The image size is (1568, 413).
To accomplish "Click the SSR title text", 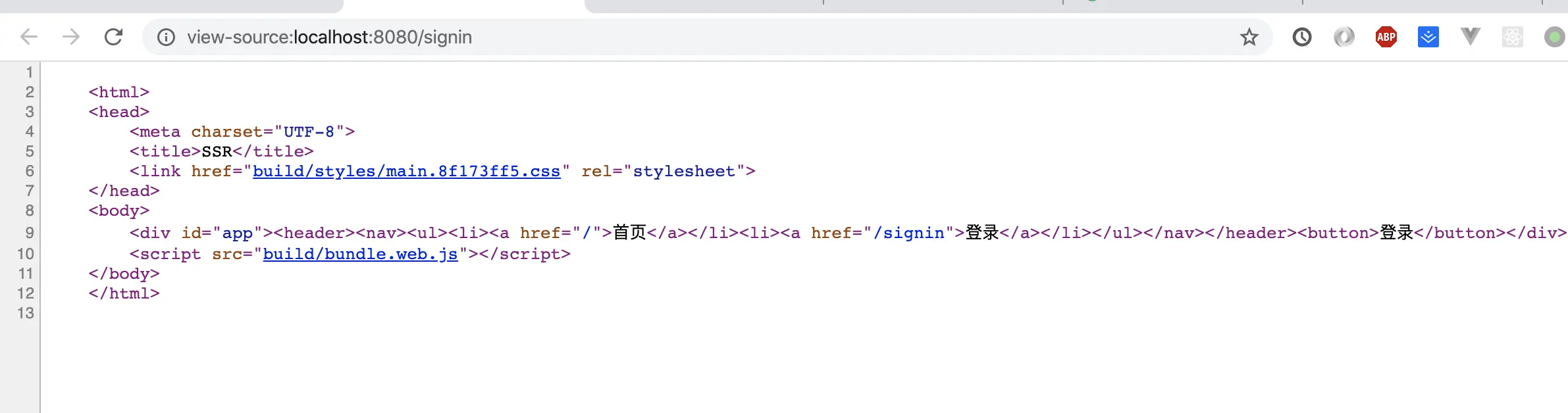I will tap(217, 152).
